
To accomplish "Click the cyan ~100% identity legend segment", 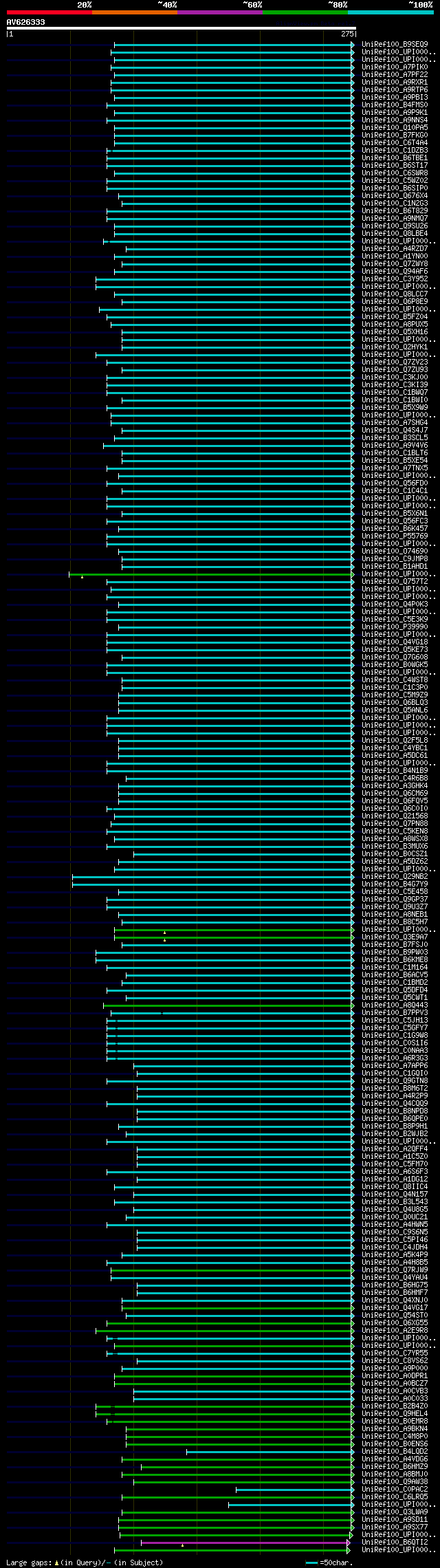I will pyautogui.click(x=390, y=12).
